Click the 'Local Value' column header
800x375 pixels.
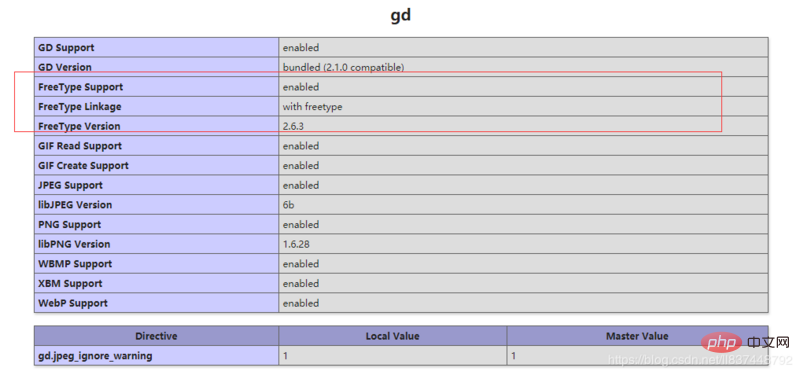393,336
